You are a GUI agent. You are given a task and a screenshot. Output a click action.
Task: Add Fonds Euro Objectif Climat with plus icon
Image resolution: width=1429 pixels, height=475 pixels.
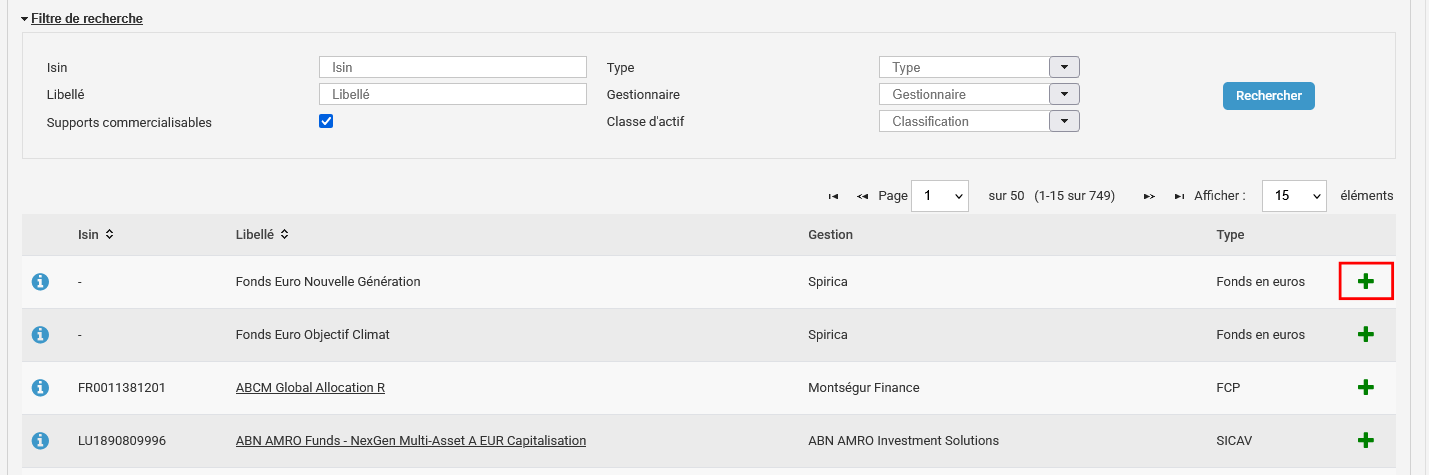coord(1366,335)
